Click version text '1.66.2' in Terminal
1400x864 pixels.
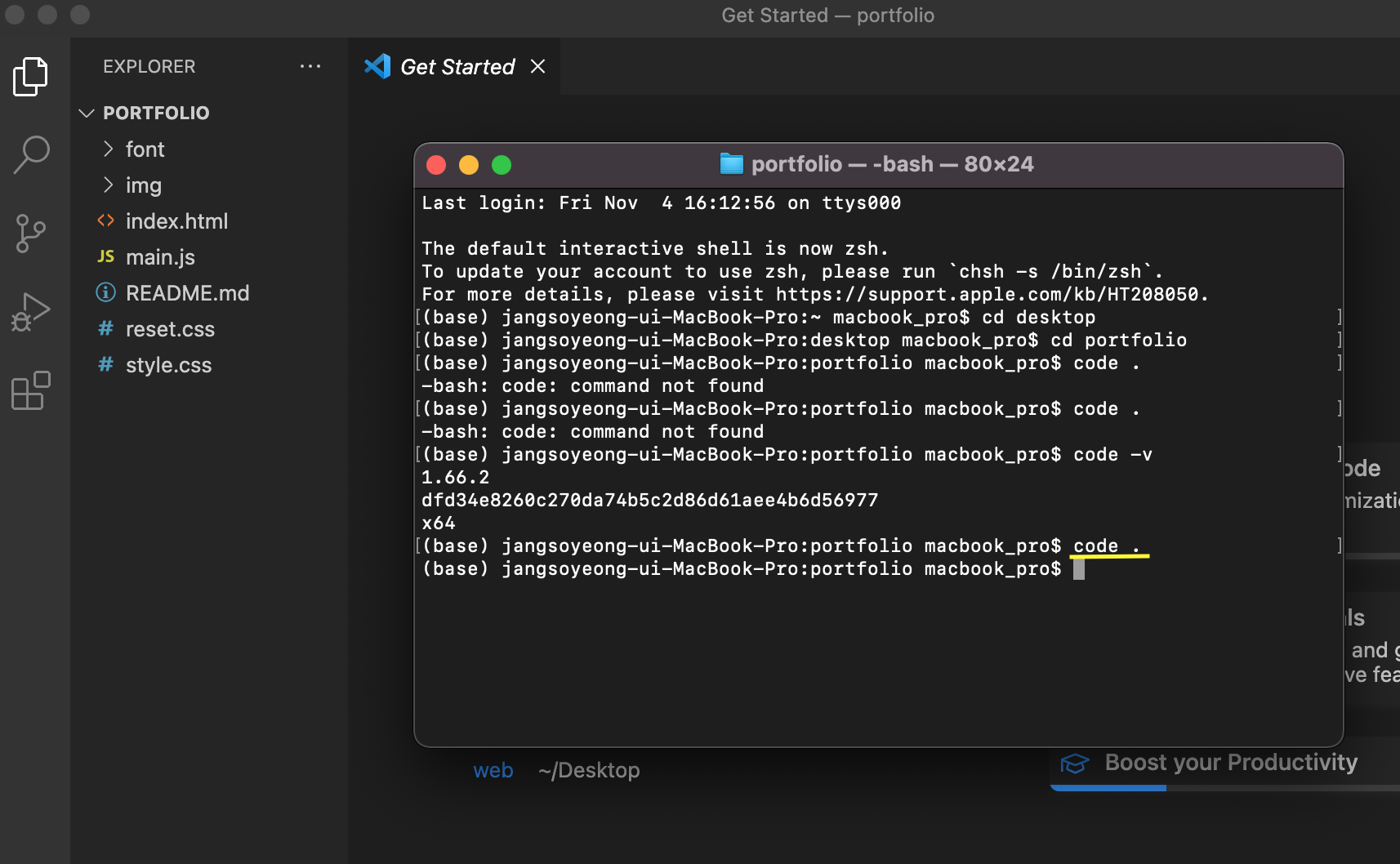(x=456, y=477)
